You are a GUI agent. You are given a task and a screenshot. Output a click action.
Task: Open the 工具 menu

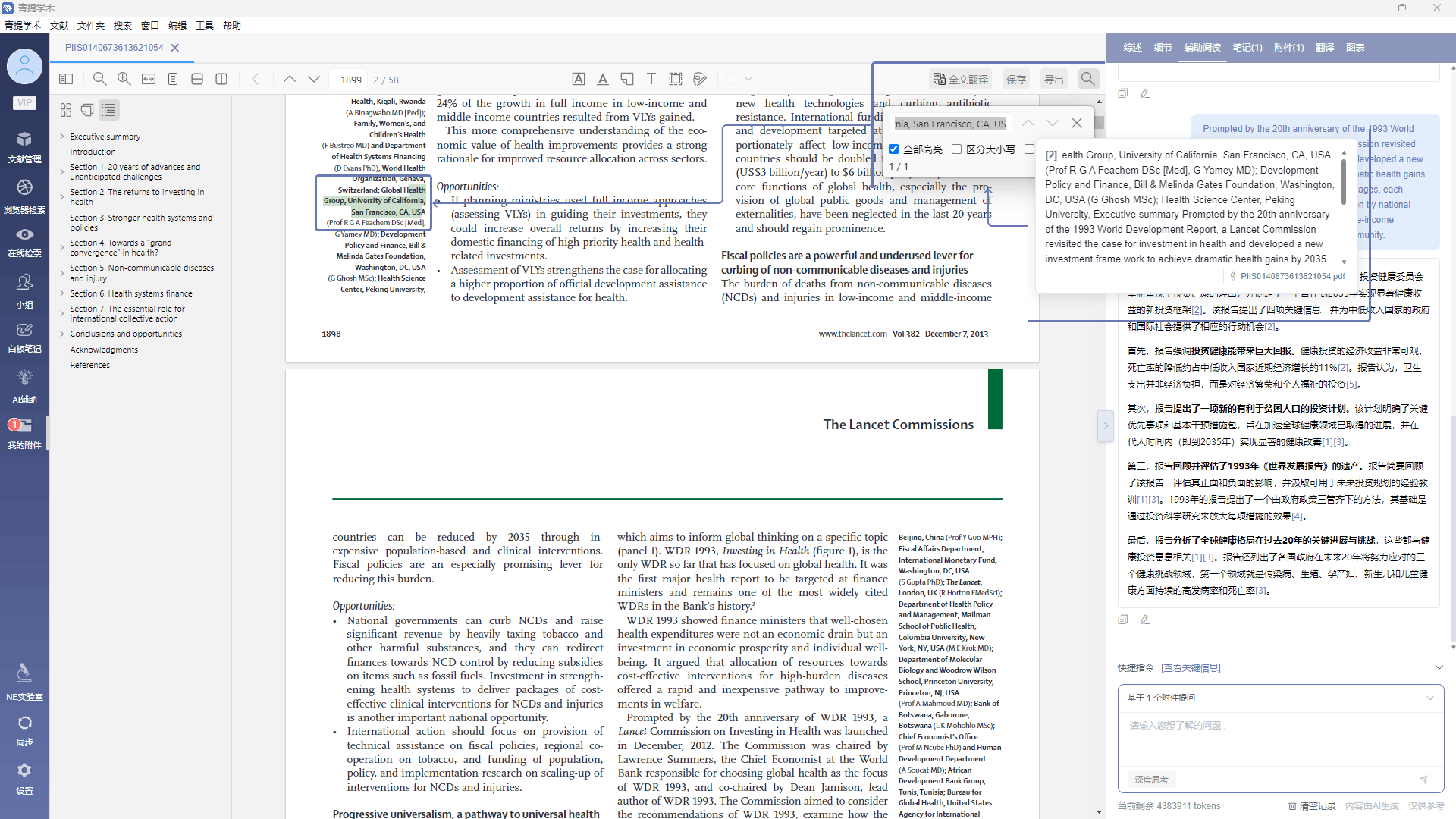pos(204,25)
